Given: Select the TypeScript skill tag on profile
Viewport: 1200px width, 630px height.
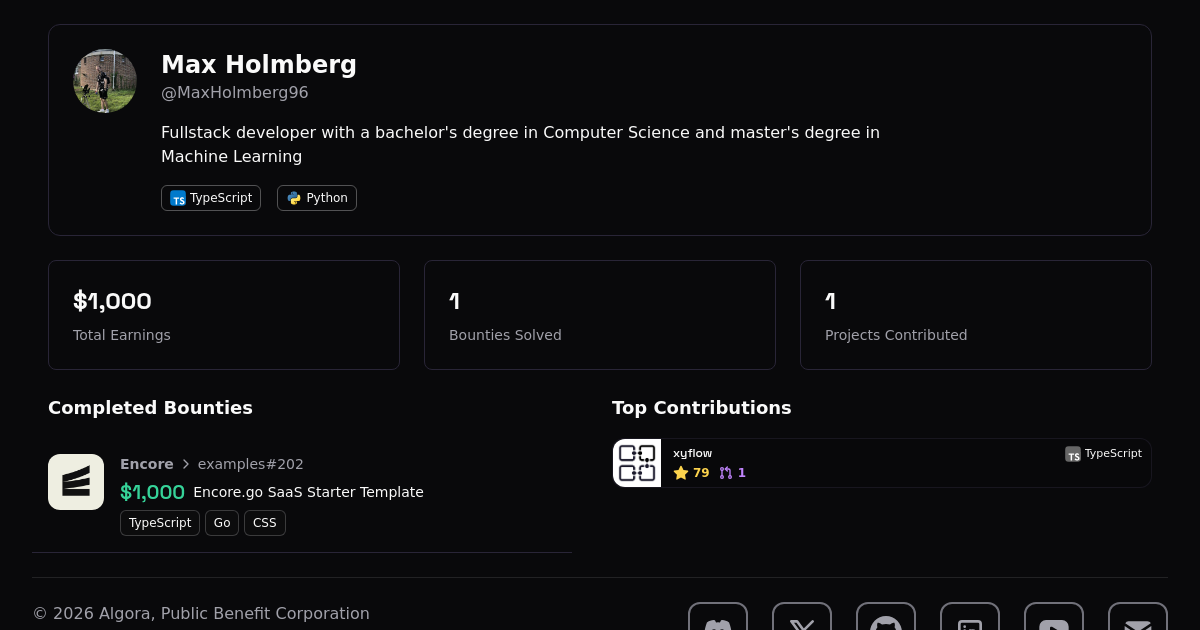Looking at the screenshot, I should (211, 198).
